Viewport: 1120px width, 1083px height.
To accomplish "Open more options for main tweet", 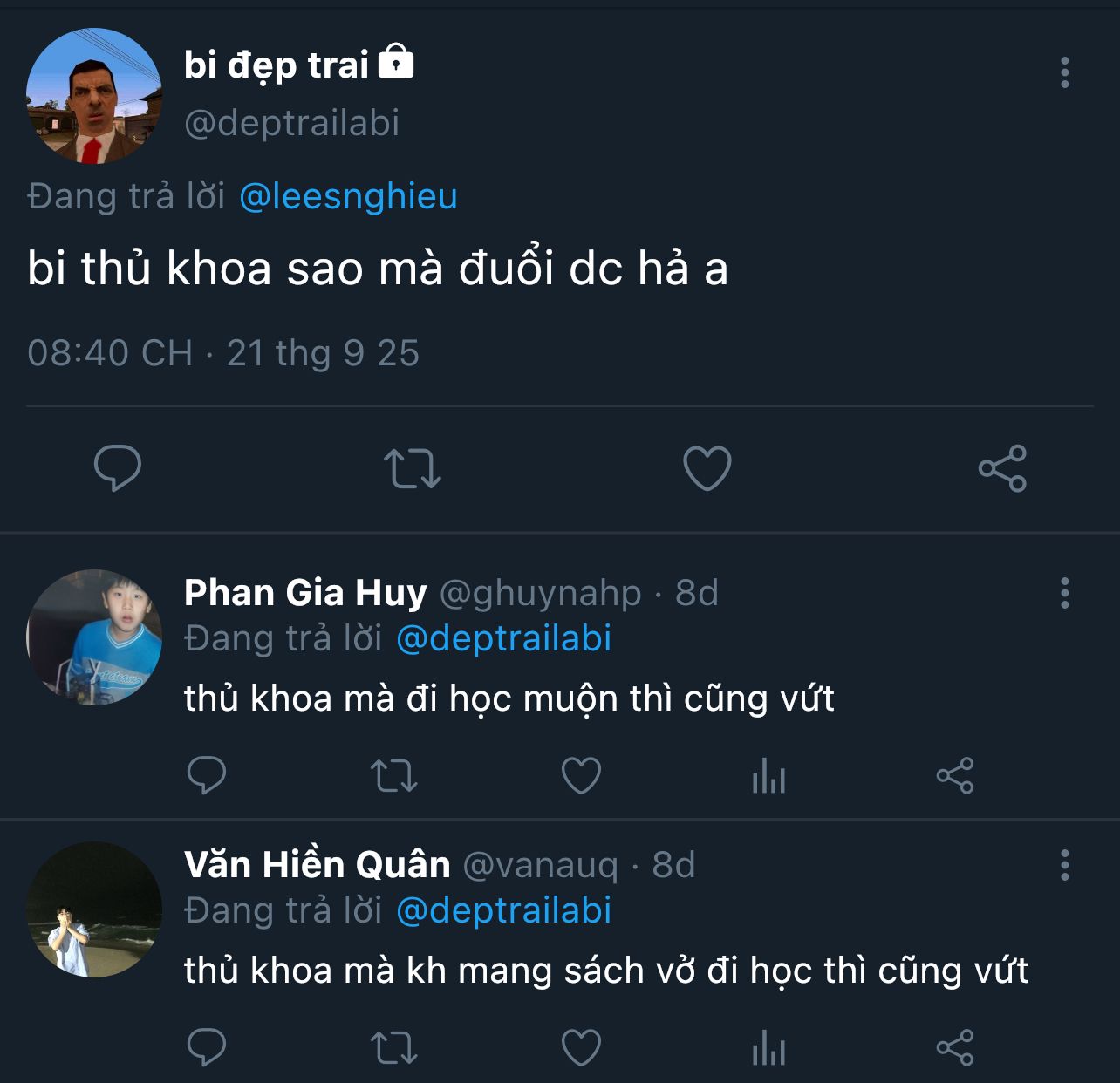I will pos(1065,72).
